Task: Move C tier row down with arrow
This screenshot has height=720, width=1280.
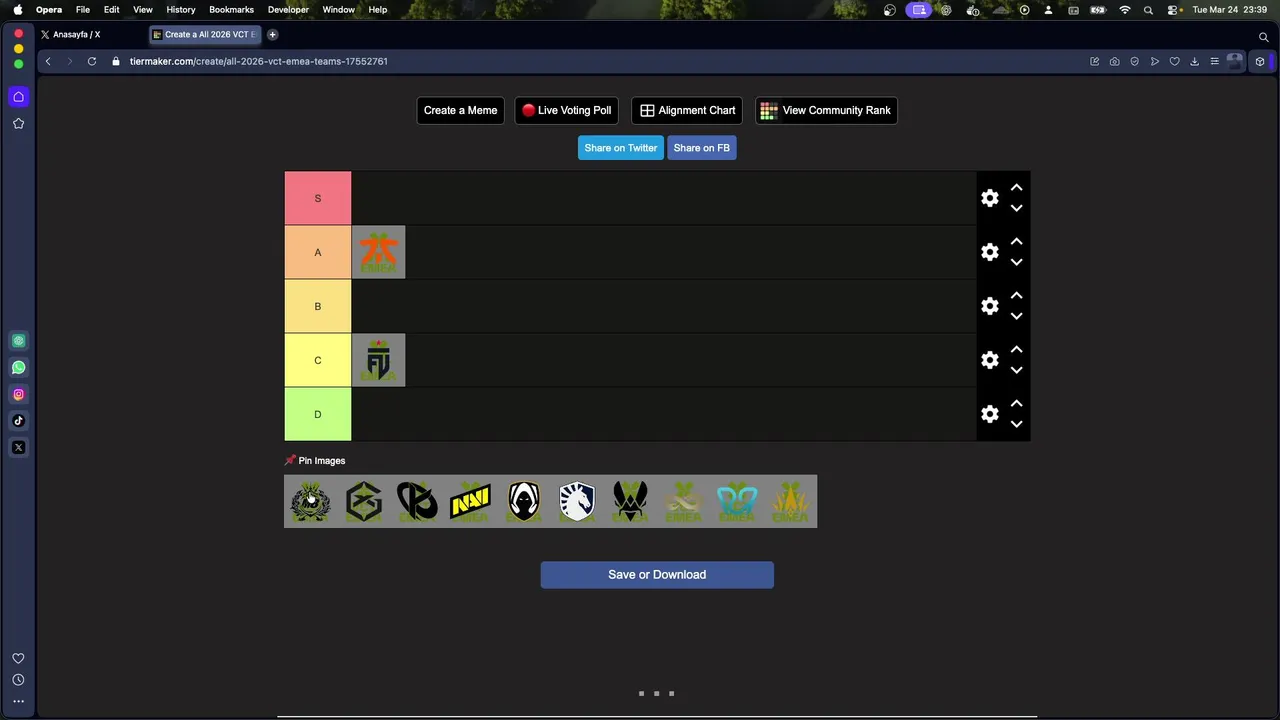Action: pos(1016,370)
